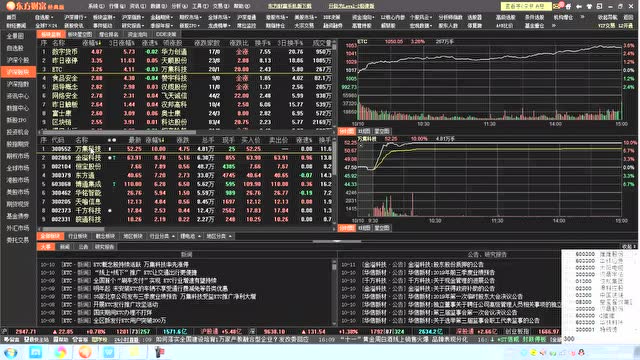Click the window layout icon in title bar
The width and height of the screenshot is (640, 360).
pos(600,7)
